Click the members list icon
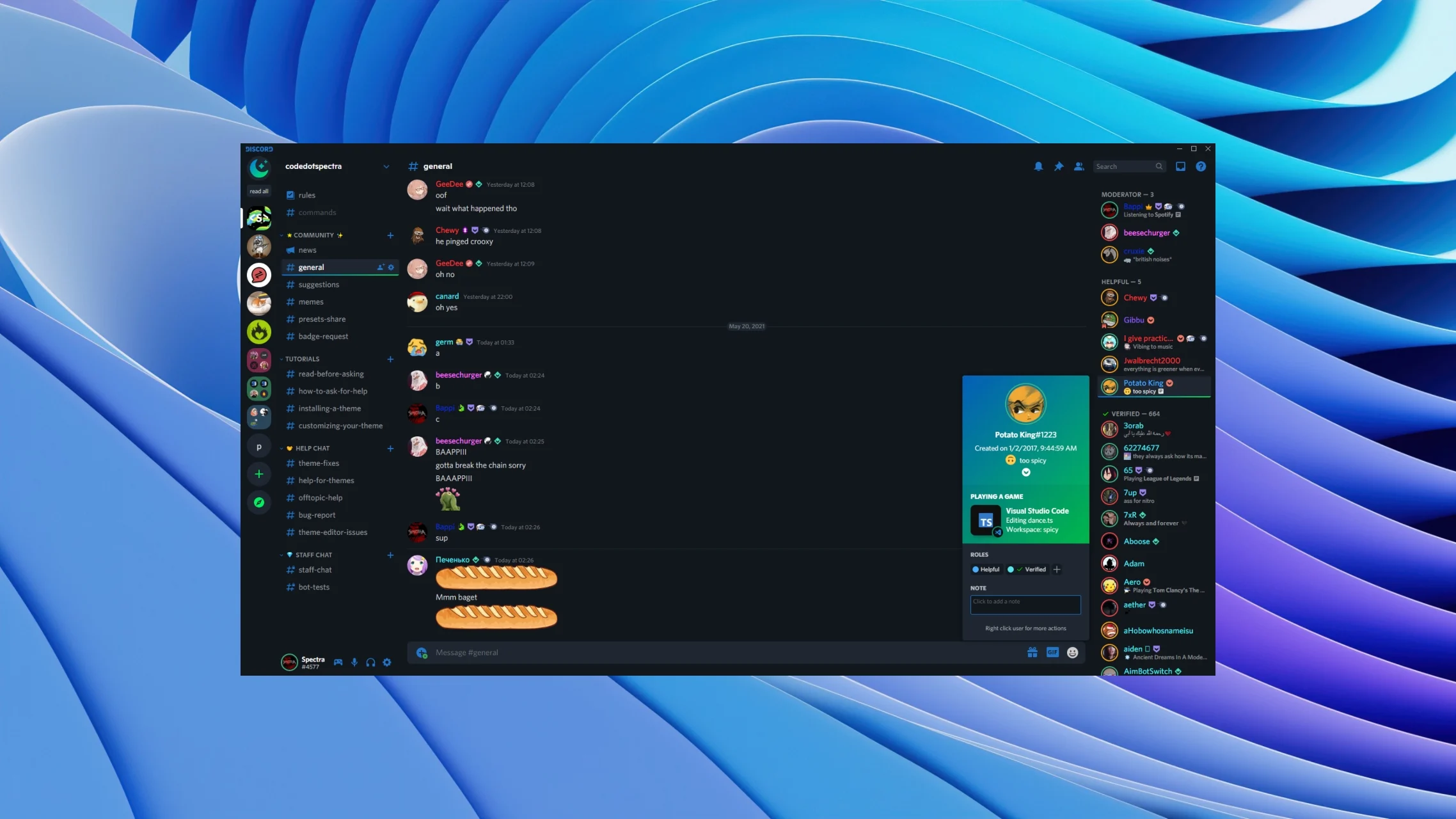Viewport: 1456px width, 819px height. click(1078, 166)
